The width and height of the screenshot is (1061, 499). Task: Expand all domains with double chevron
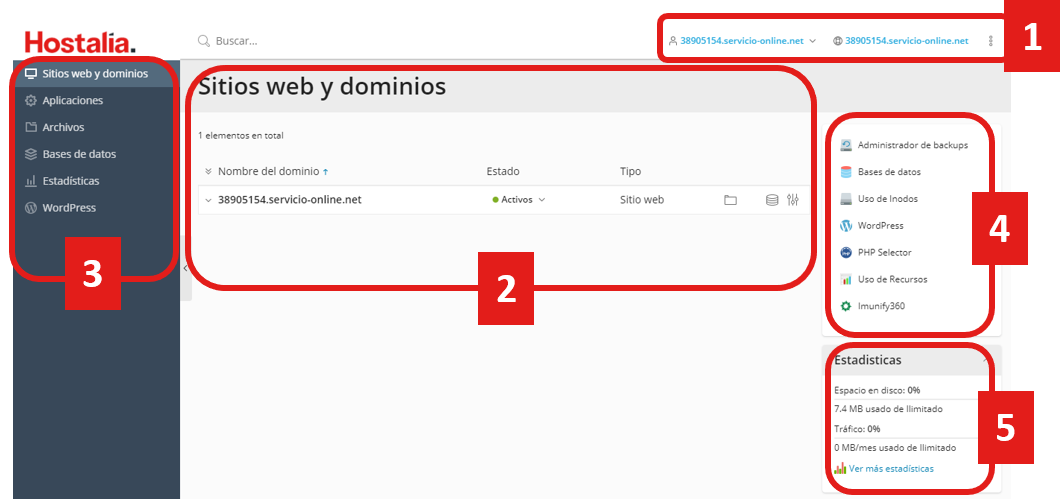208,172
